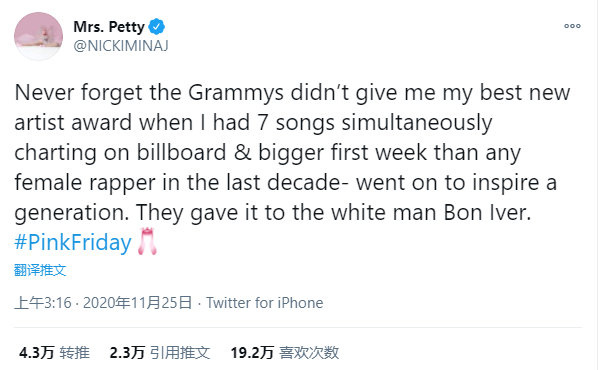This screenshot has width=599, height=370.
Task: Click the display name Mrs. Petty
Action: tap(109, 27)
